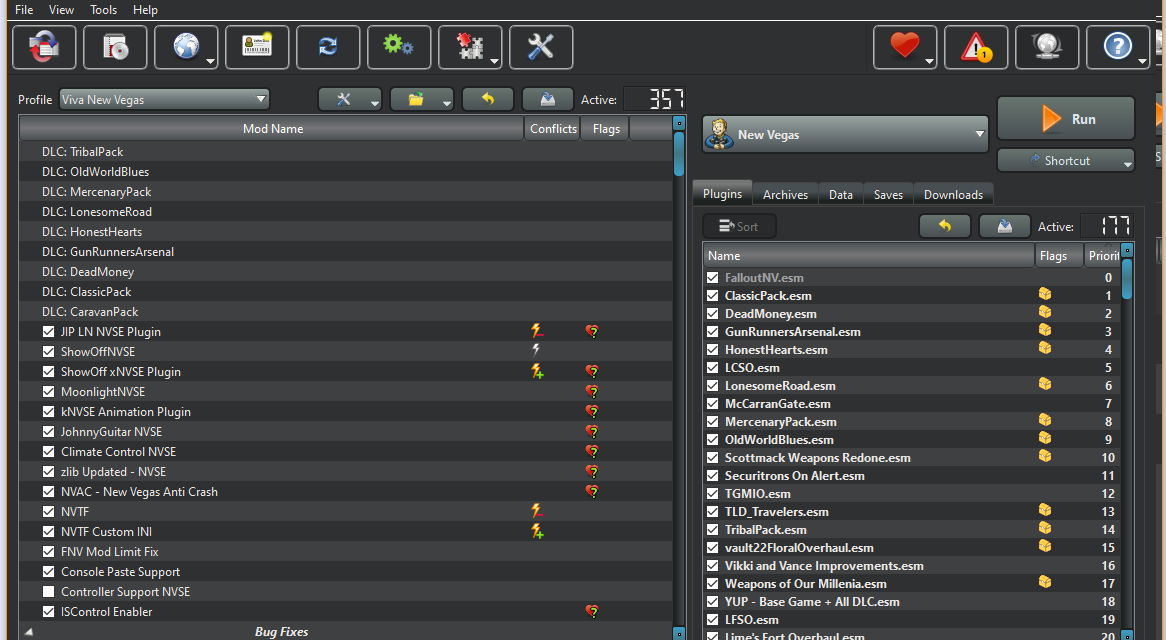1166x640 pixels.
Task: Open the Profiles ID card icon
Action: click(x=257, y=47)
